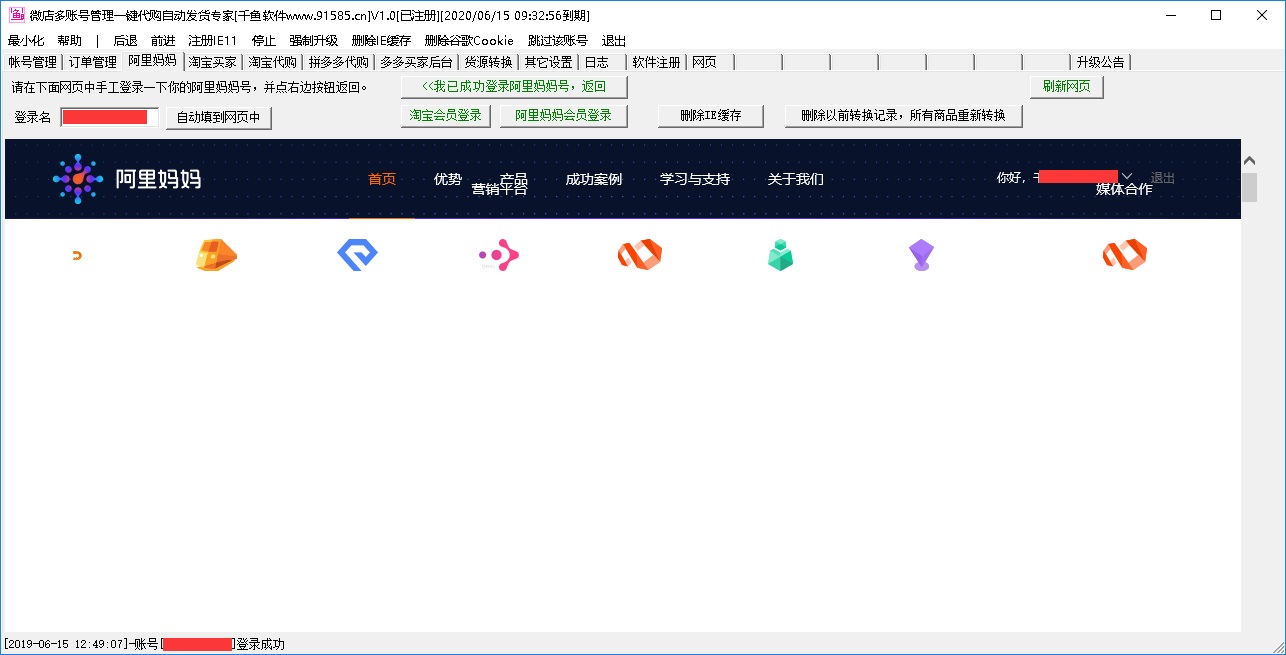Viewport: 1286px width, 655px height.
Task: Click the instruction text 请在下面网页中手工登录
Action: click(190, 87)
